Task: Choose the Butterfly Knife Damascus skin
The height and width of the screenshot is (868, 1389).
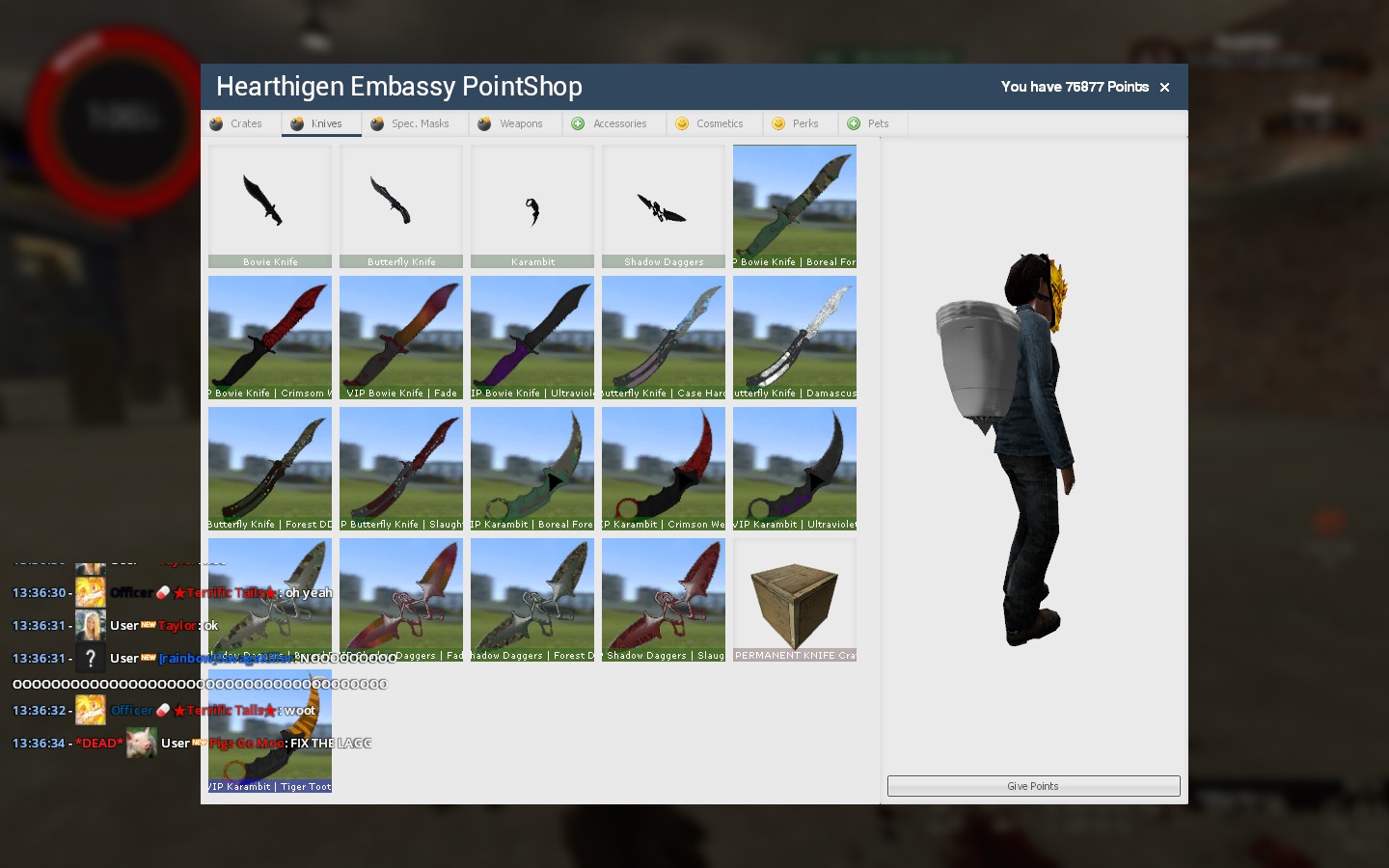Action: [795, 338]
